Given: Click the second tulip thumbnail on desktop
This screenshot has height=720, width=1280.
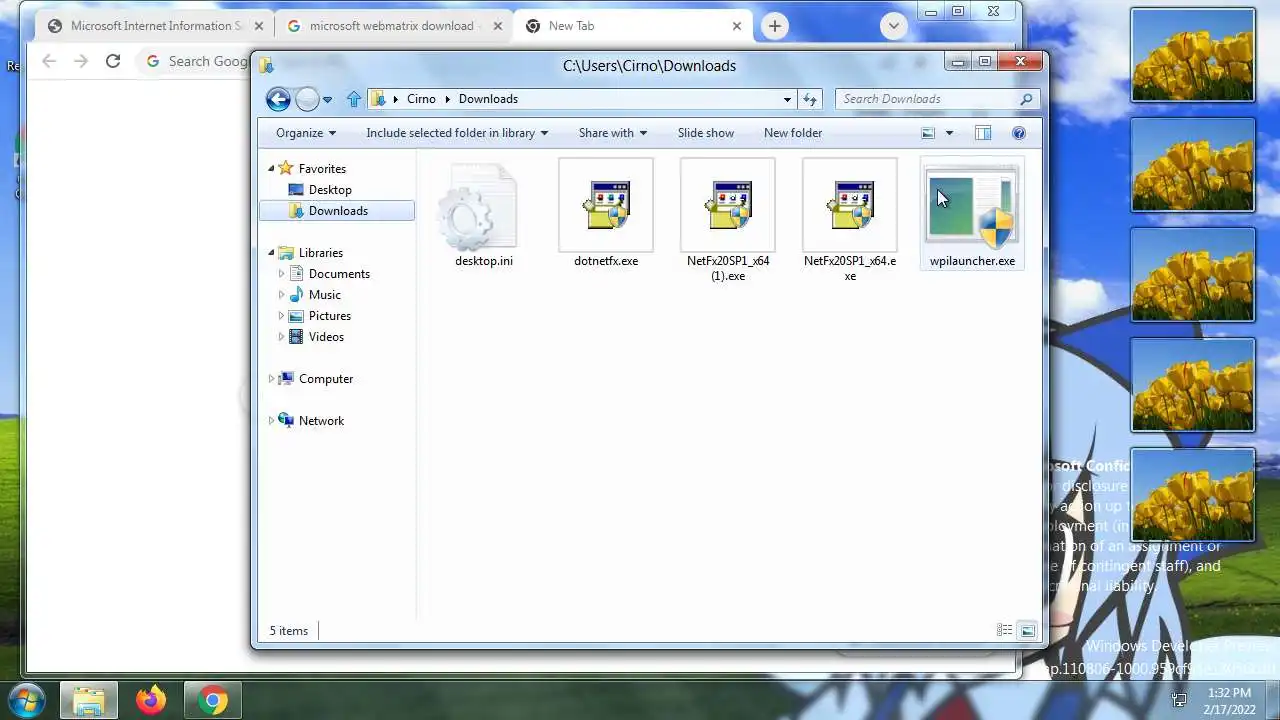Looking at the screenshot, I should pos(1192,165).
